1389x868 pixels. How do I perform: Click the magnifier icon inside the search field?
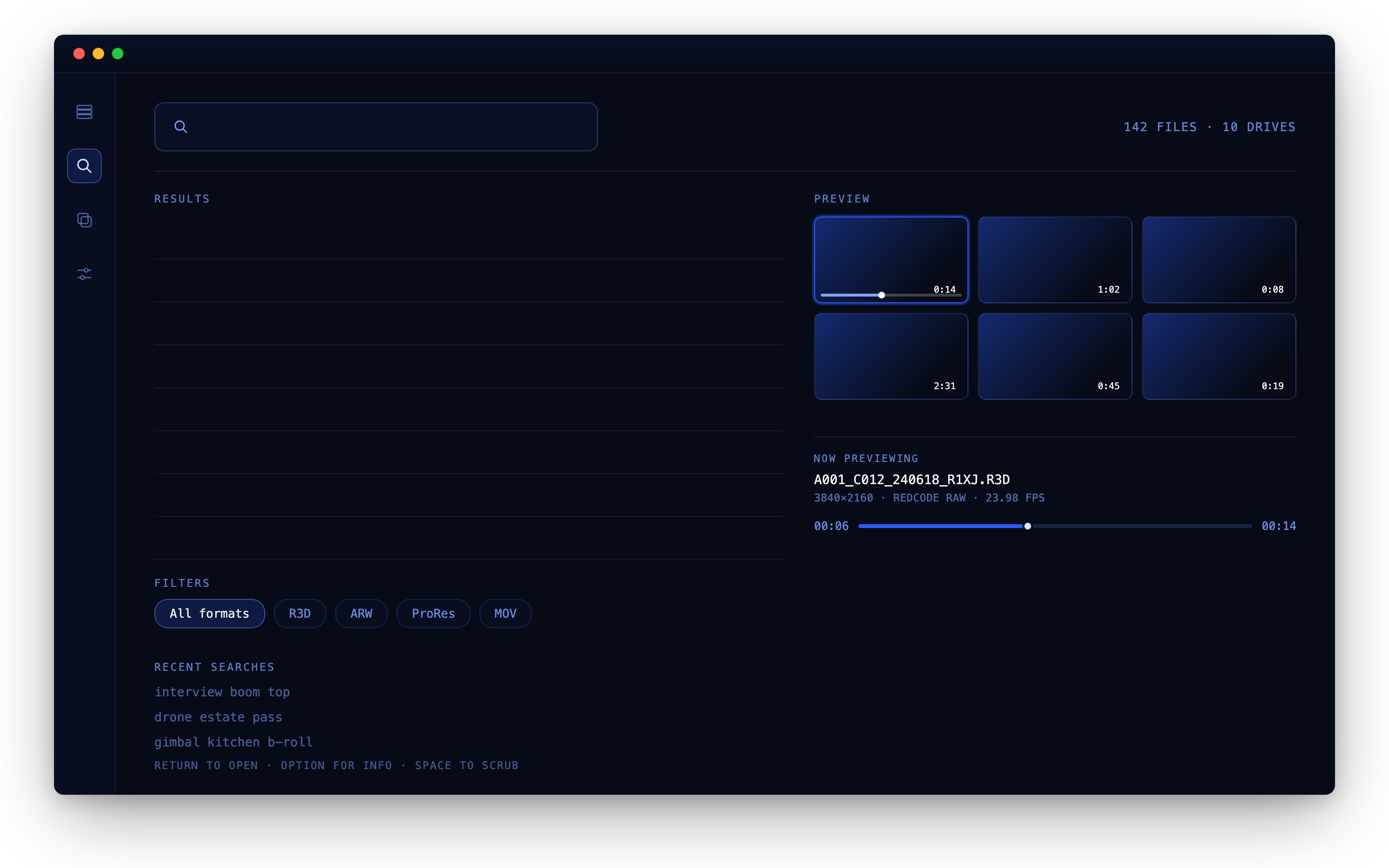pyautogui.click(x=181, y=127)
